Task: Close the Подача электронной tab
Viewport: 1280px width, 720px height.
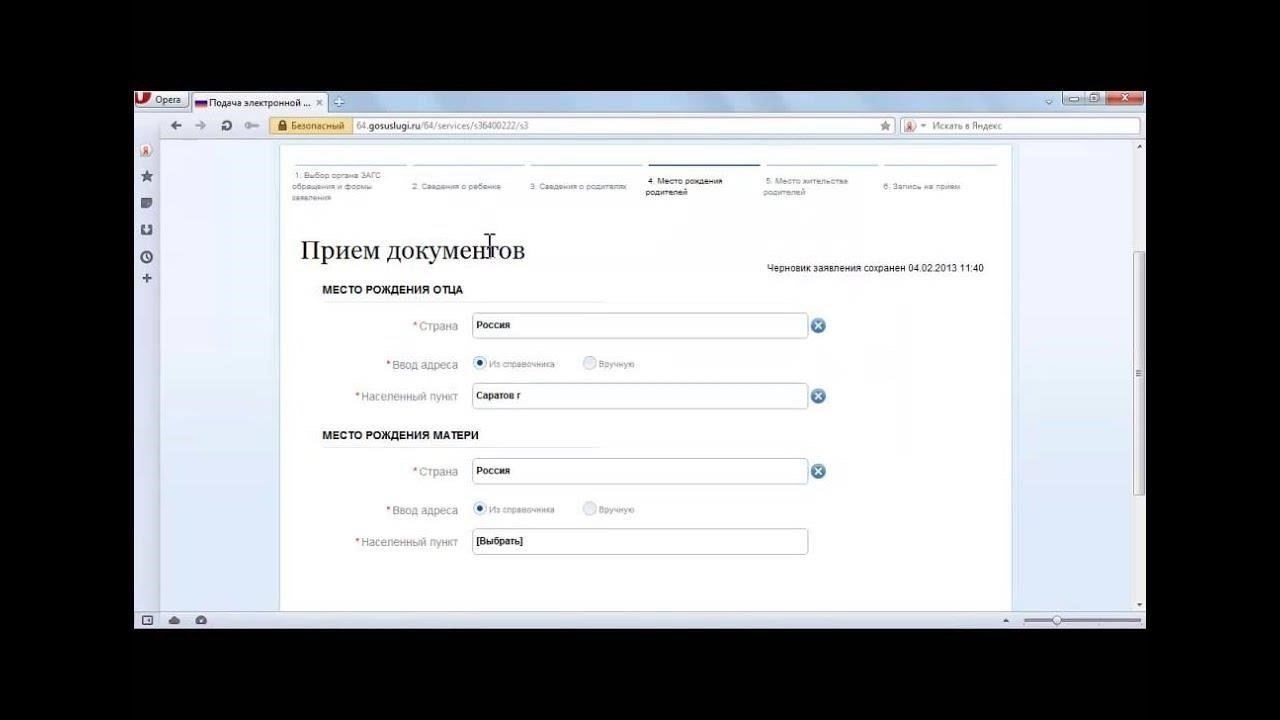Action: [x=320, y=102]
